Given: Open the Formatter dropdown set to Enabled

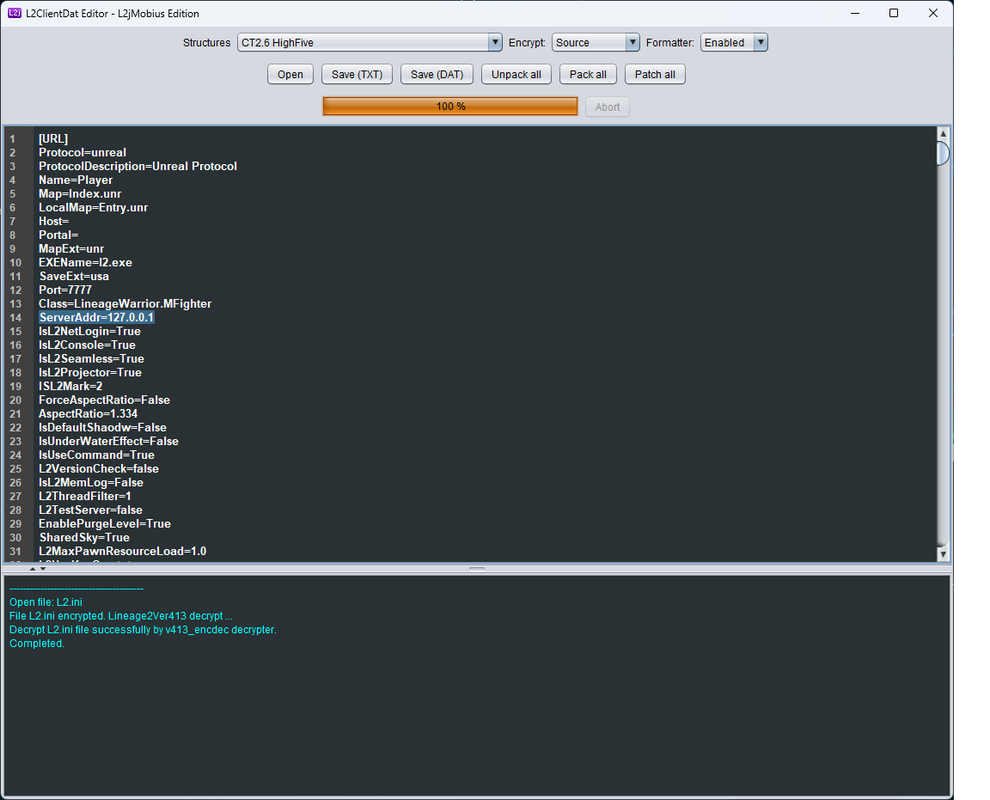Looking at the screenshot, I should (734, 42).
